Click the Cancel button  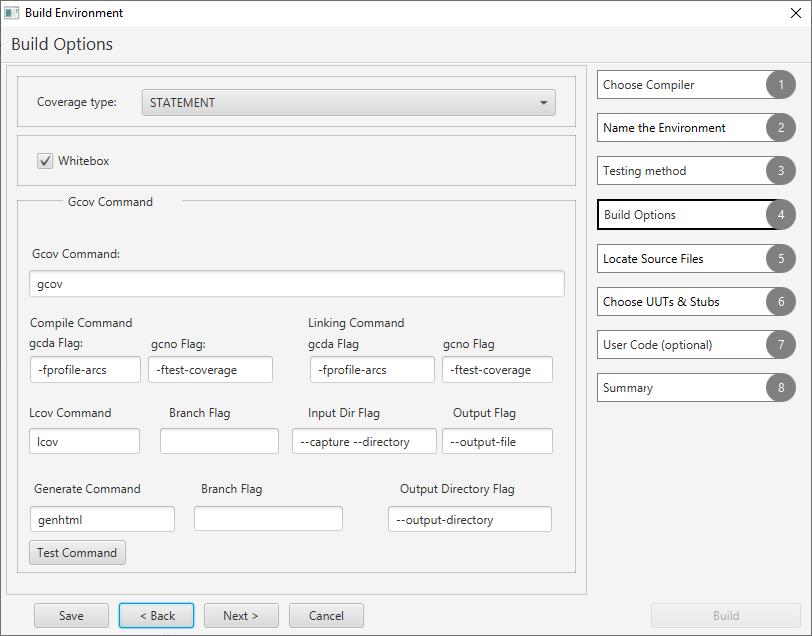pos(326,615)
